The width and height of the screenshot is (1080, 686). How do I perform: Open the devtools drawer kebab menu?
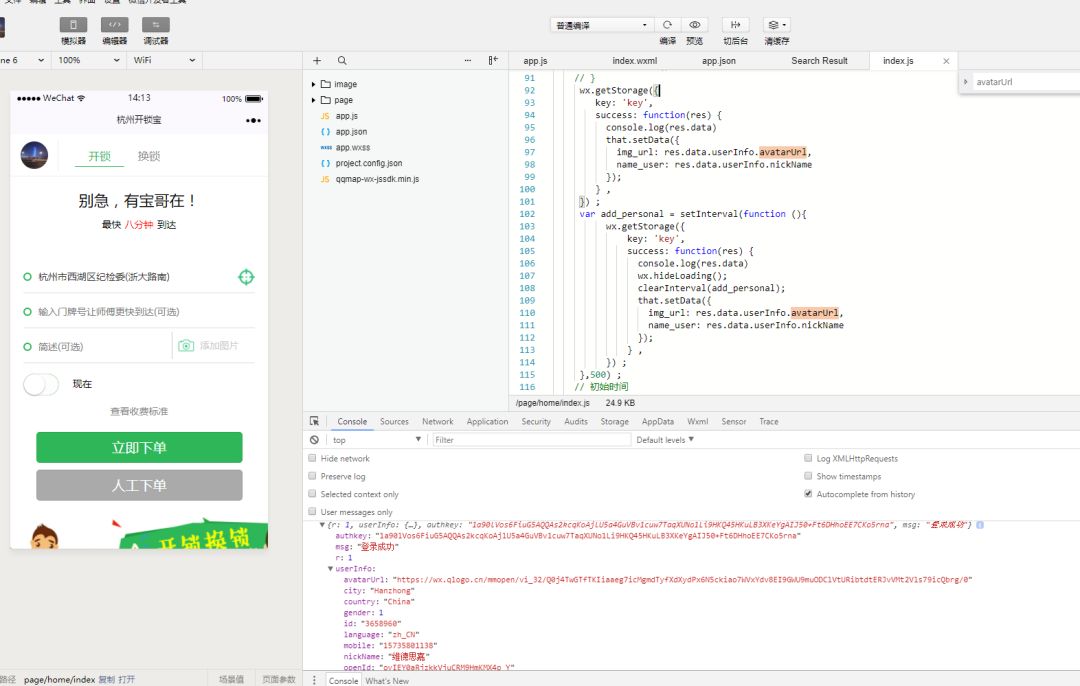tap(314, 680)
